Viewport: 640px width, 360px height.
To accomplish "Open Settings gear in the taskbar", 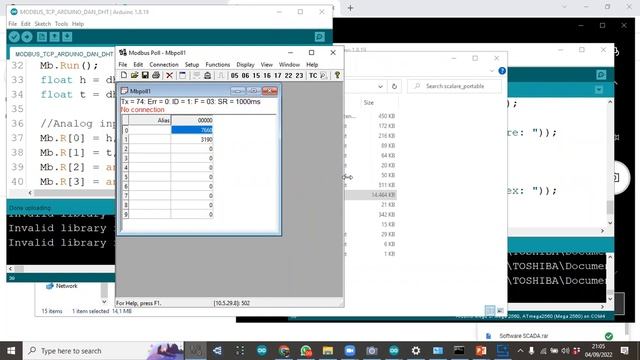I will point(416,351).
